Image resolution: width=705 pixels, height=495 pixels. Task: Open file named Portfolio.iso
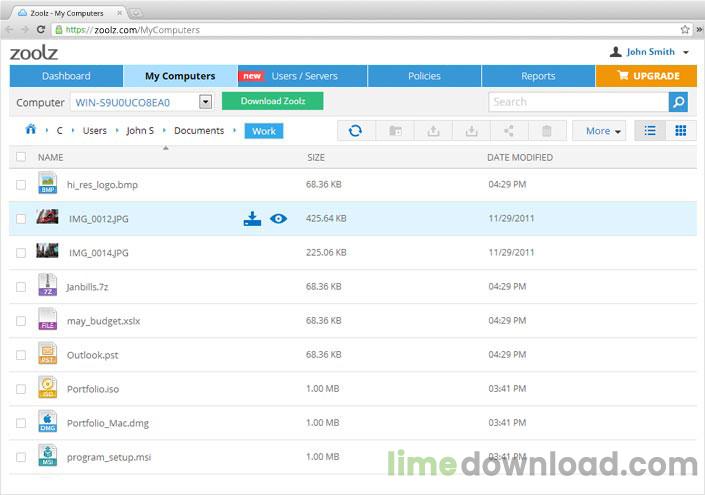[93, 389]
